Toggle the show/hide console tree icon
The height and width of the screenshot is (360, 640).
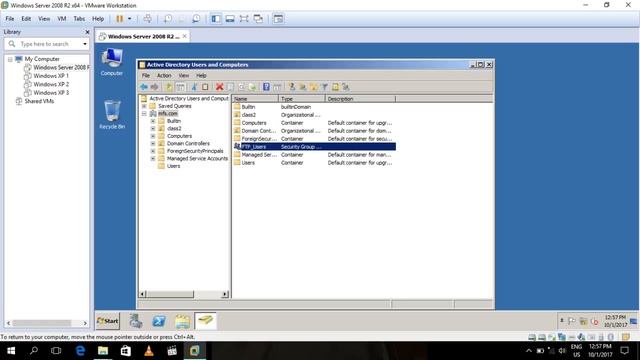pos(180,87)
